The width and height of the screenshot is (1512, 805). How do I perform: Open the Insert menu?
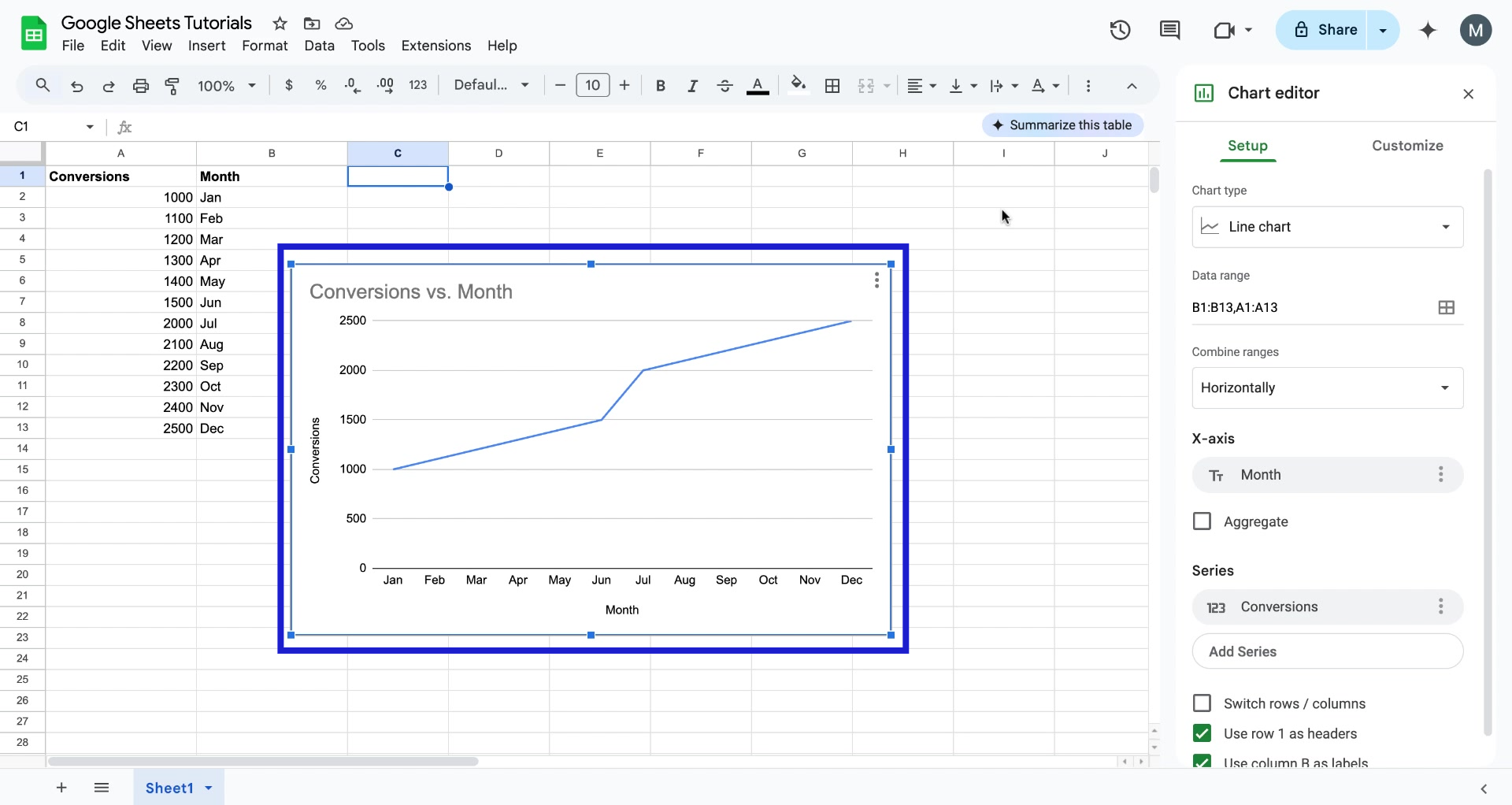(206, 46)
